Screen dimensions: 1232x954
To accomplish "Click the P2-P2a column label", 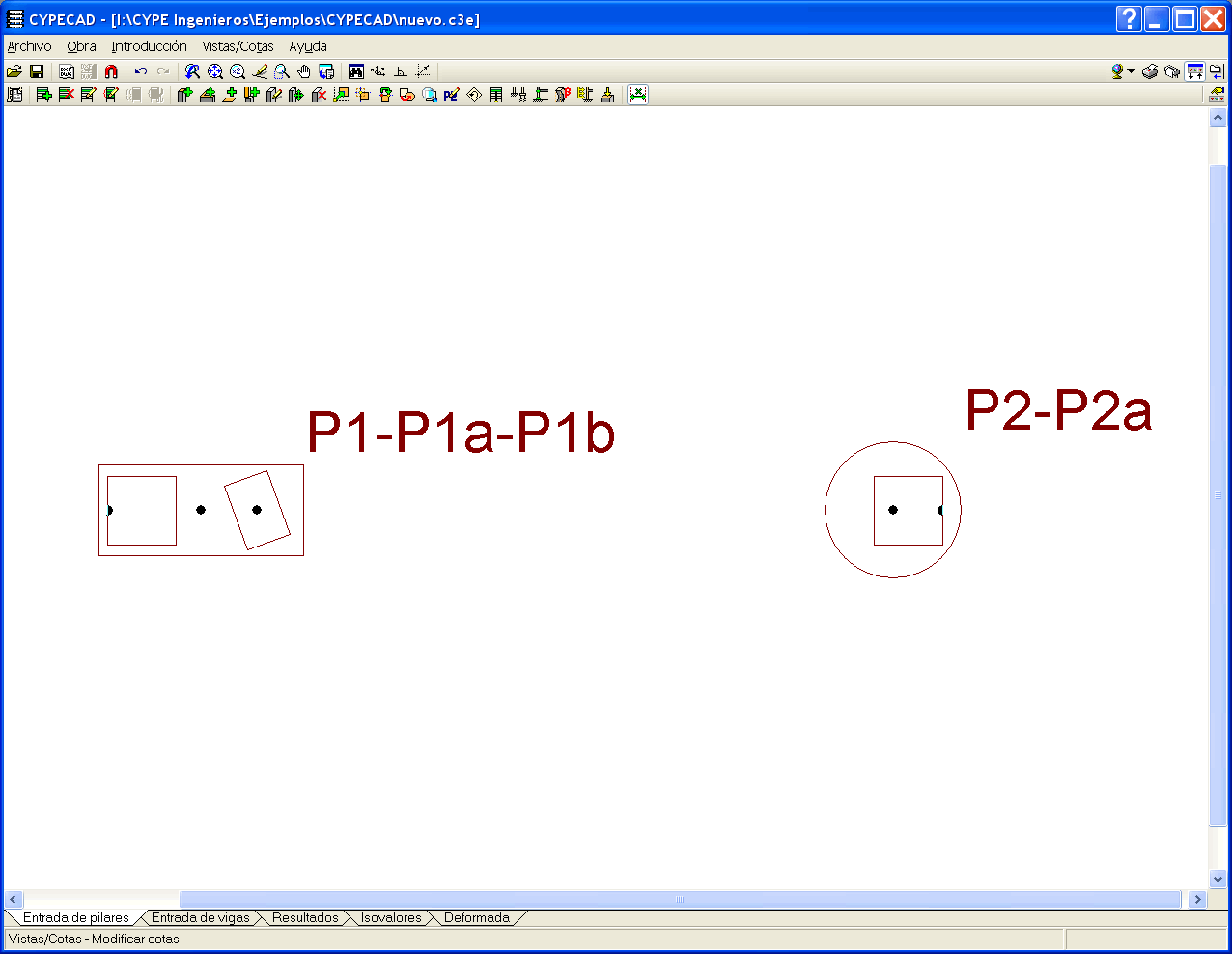I will click(x=1058, y=410).
